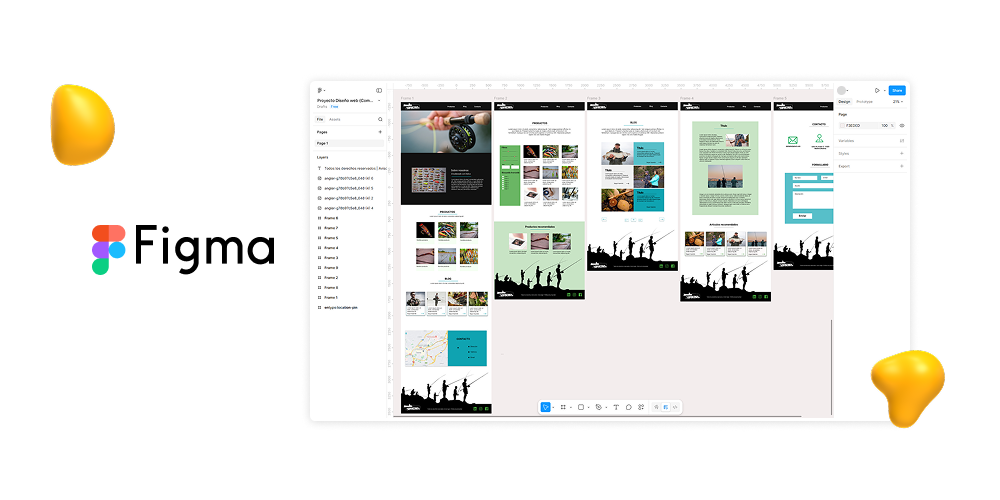This screenshot has width=1000, height=500.
Task: Select the angler image layer ending in 4
Action: pos(351,208)
